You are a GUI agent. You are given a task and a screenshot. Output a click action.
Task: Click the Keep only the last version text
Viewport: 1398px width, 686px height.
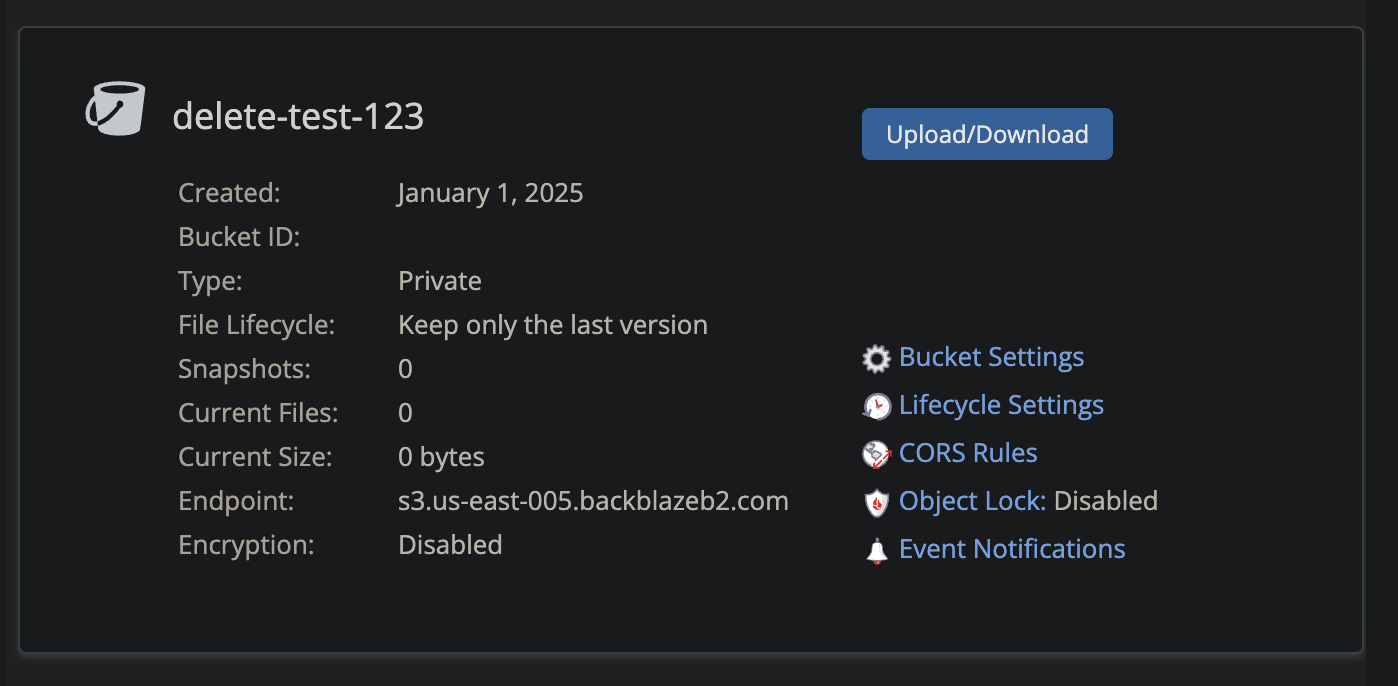coord(553,325)
